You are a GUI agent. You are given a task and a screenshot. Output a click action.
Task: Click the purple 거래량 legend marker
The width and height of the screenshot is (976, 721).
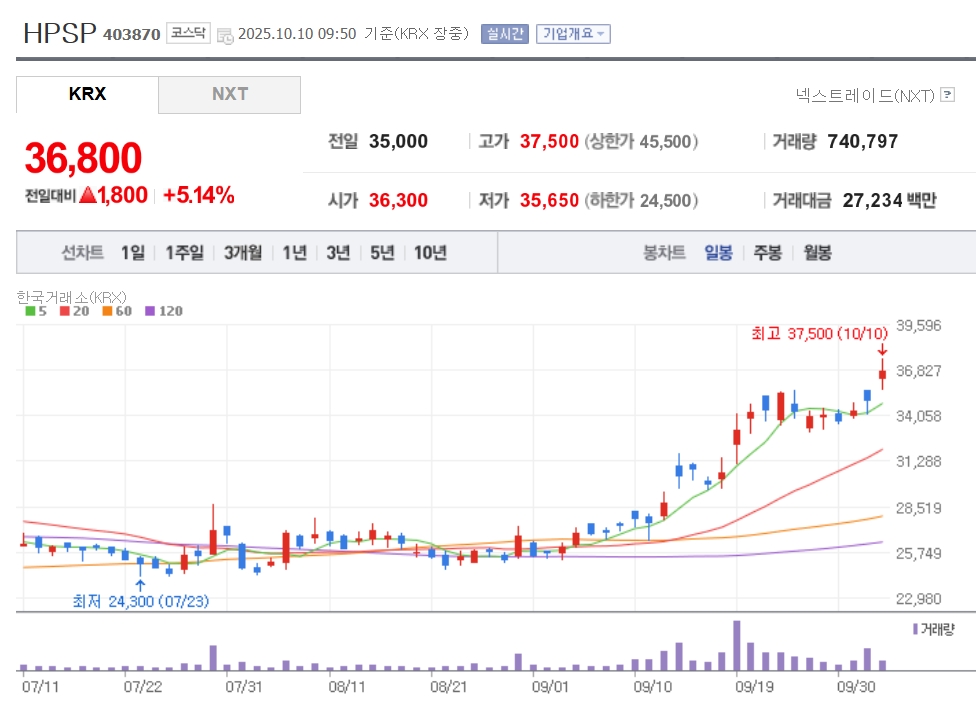(x=914, y=629)
